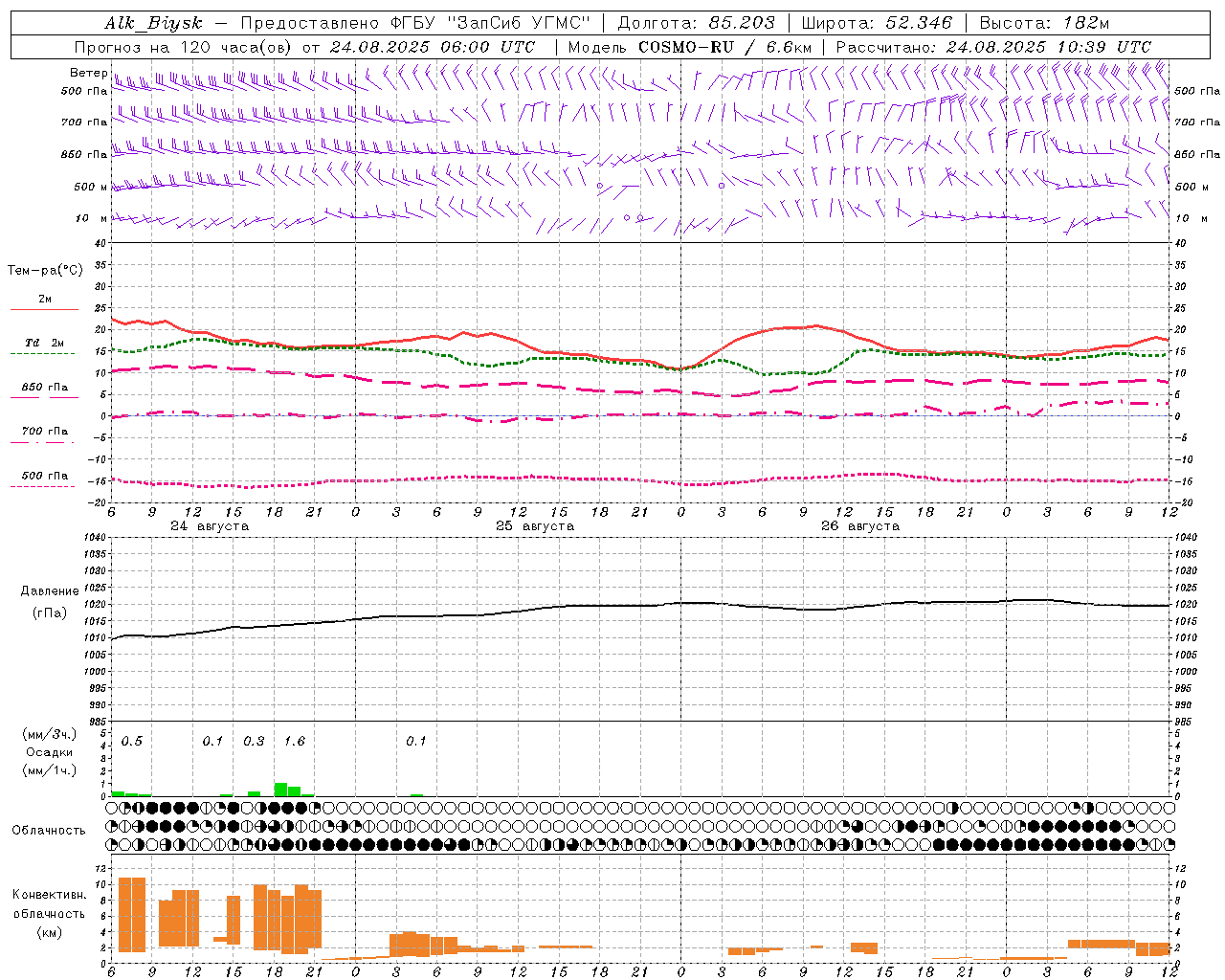Click the green dashed sample under 'Td 2м'
The width and height of the screenshot is (1225, 980).
coord(43,353)
